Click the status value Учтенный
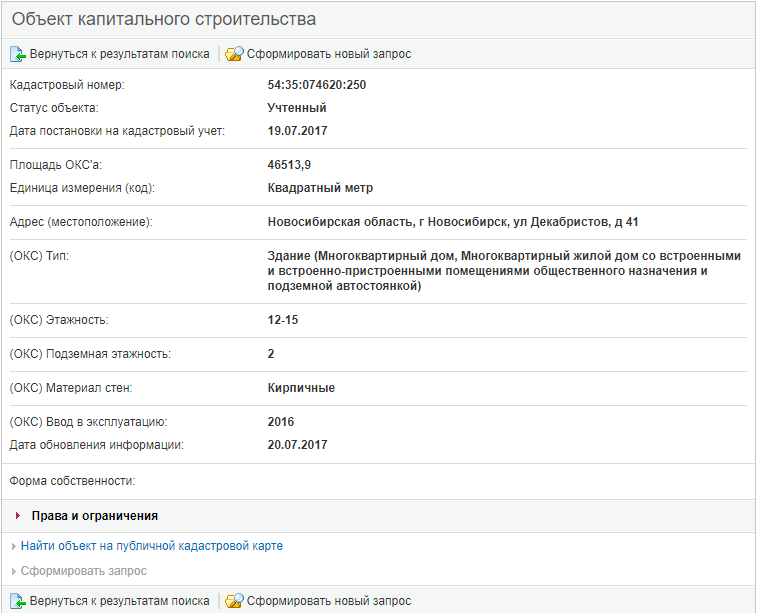 pyautogui.click(x=297, y=108)
